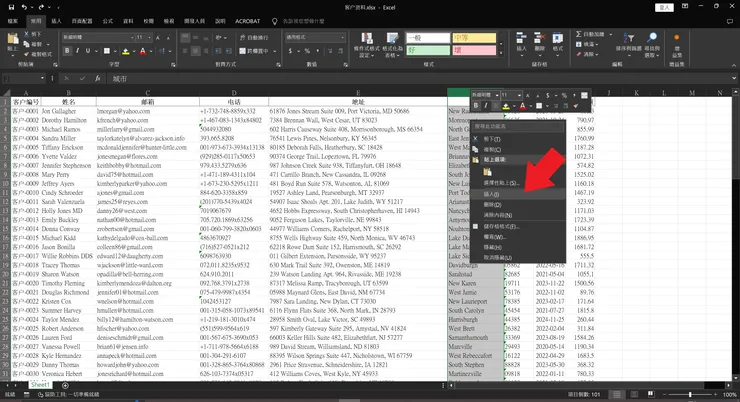Click the format painter icon in mini toolbar
The width and height of the screenshot is (740, 402).
(x=576, y=106)
